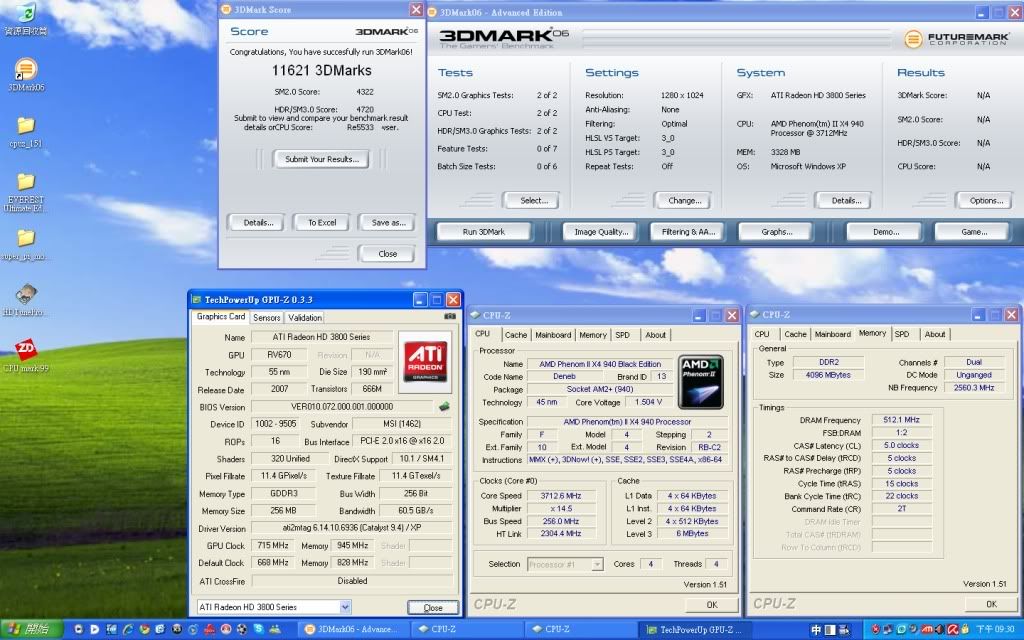The width and height of the screenshot is (1024, 640).
Task: Launch the 3DMark06 desktop shortcut
Action: [x=25, y=74]
